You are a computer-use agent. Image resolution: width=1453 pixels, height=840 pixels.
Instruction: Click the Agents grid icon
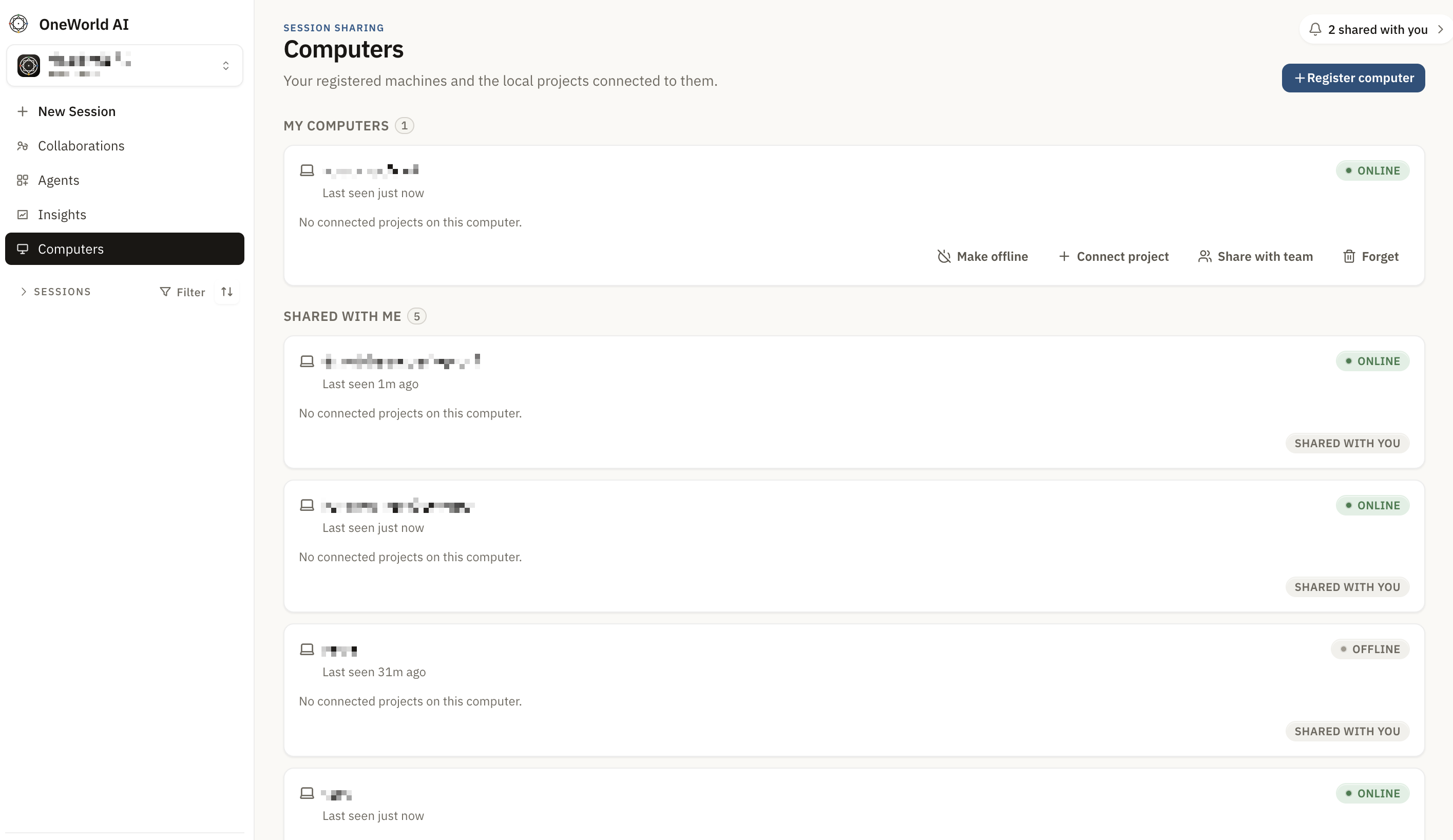(23, 180)
